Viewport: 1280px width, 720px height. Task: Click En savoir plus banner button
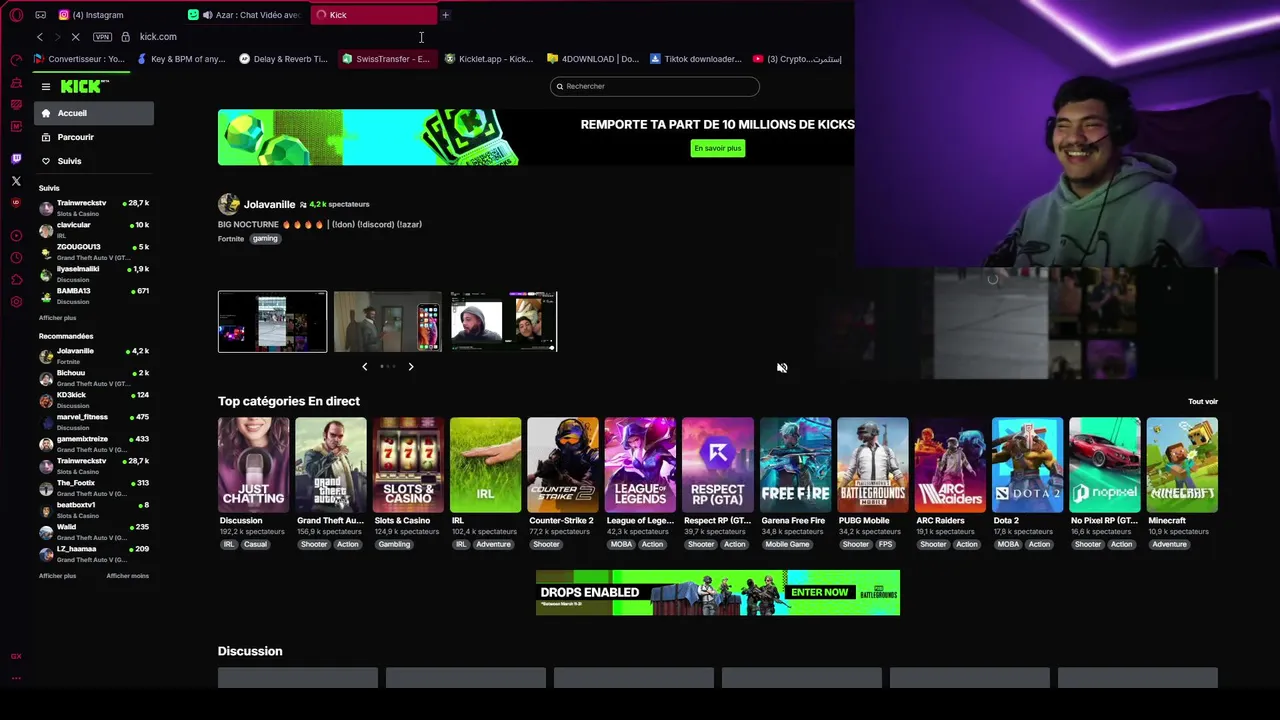[718, 148]
